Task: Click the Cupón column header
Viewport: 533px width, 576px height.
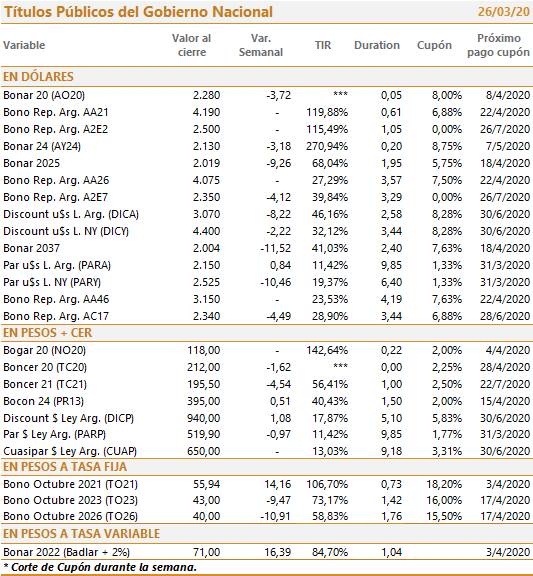Action: point(434,46)
